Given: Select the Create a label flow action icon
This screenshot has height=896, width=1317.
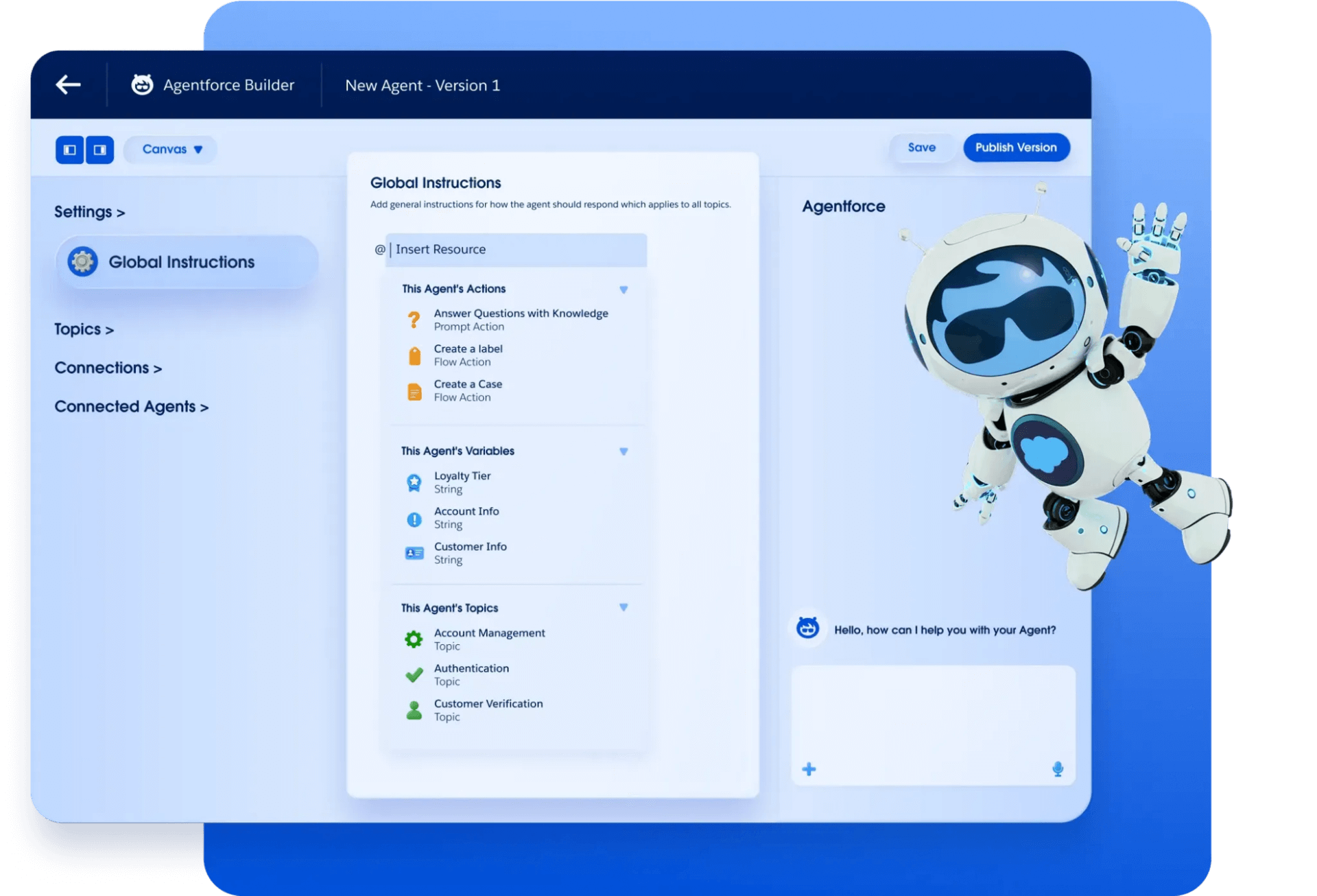Looking at the screenshot, I should 414,355.
